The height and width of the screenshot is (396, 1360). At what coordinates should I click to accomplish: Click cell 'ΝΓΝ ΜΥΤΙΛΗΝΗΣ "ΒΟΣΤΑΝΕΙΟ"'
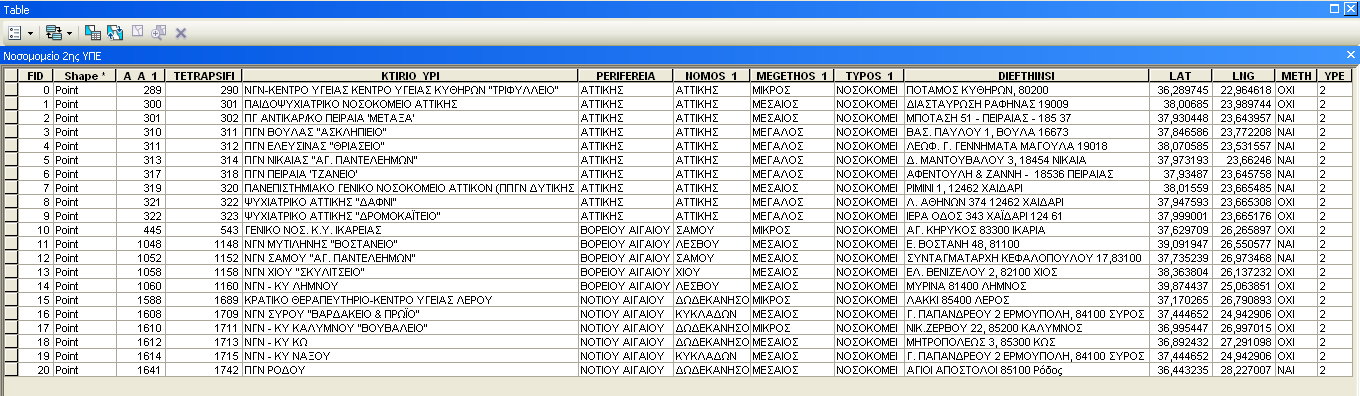[410, 244]
